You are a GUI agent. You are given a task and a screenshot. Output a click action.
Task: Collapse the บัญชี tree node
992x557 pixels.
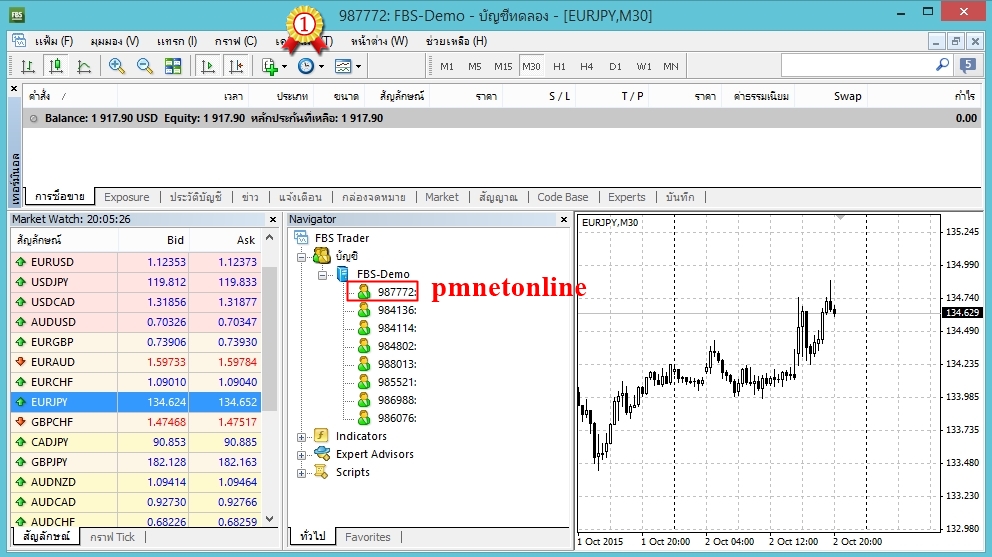click(x=302, y=257)
